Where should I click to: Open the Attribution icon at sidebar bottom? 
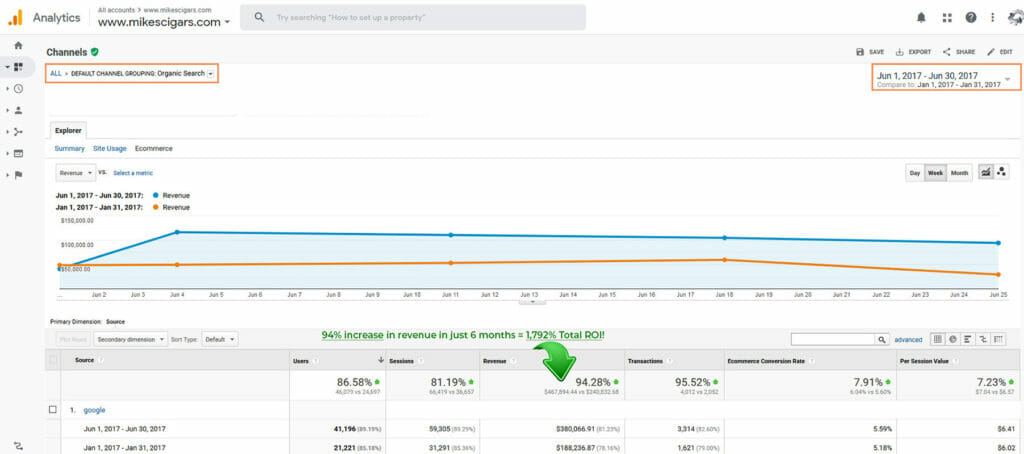(x=18, y=446)
